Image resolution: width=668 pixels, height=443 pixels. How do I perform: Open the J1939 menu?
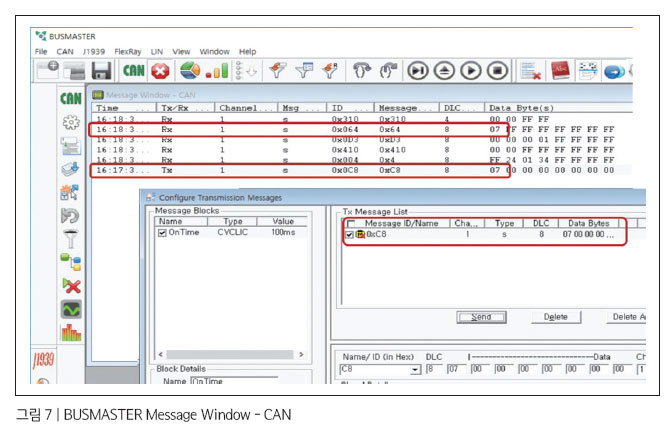coord(94,52)
